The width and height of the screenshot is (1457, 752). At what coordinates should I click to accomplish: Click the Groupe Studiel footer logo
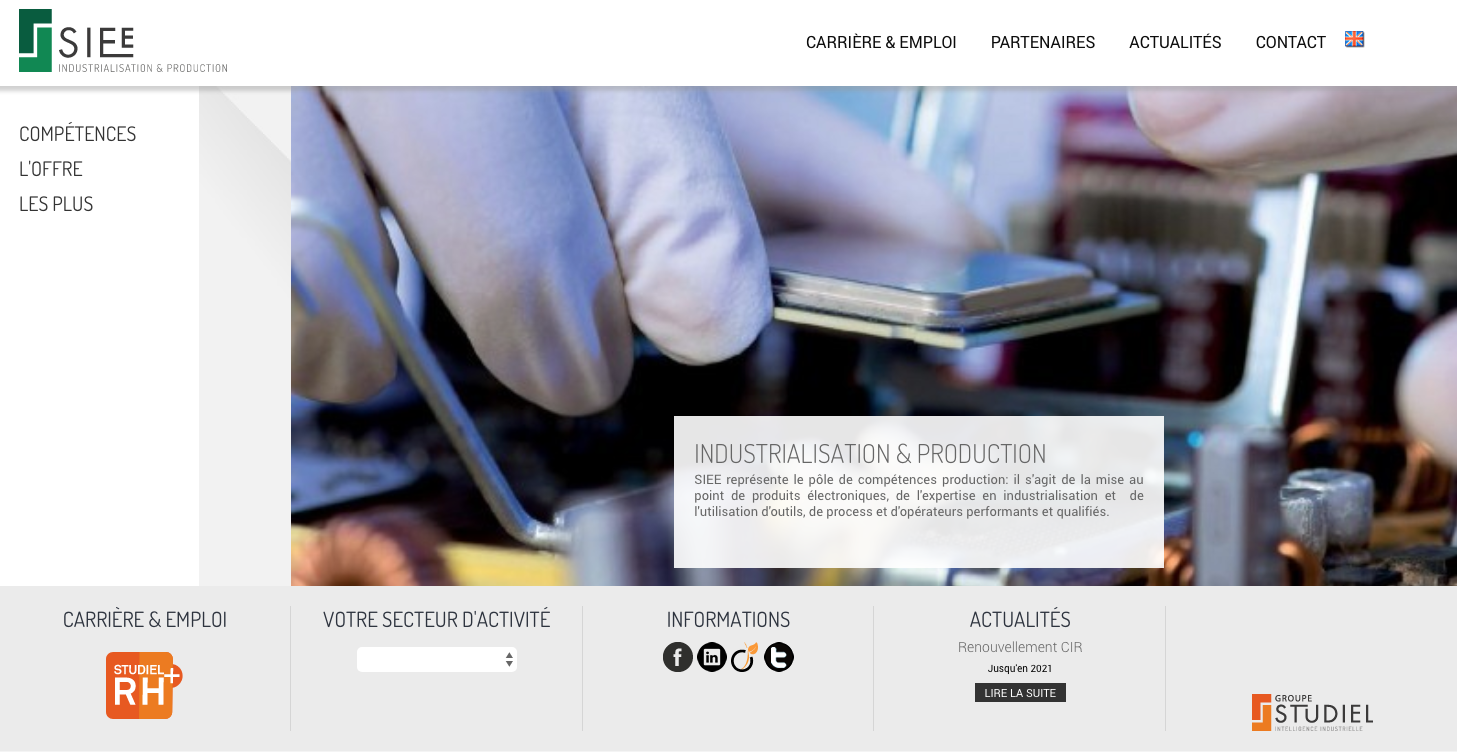coord(1312,712)
